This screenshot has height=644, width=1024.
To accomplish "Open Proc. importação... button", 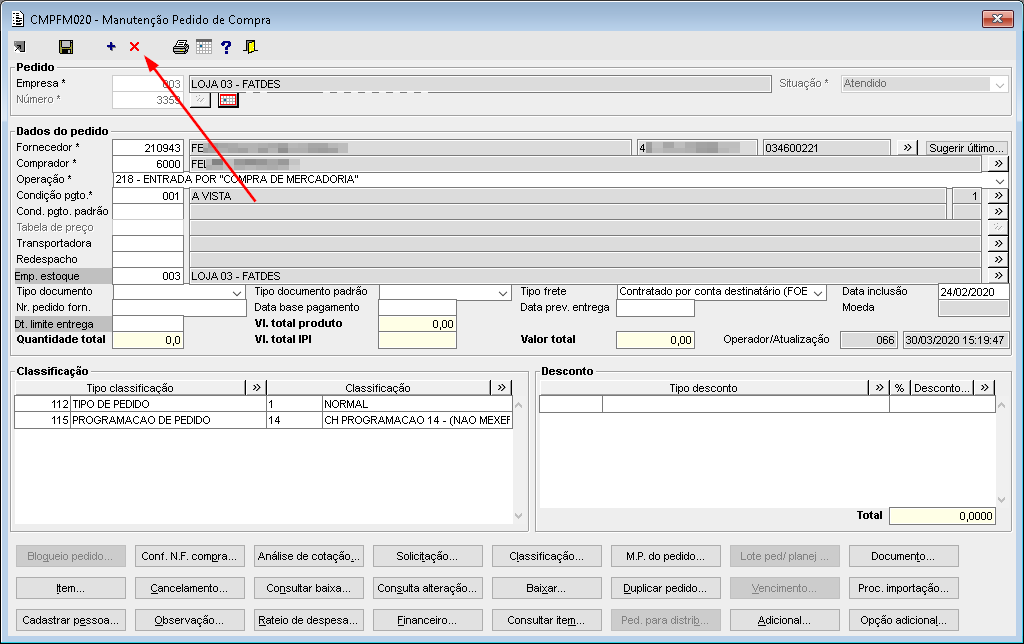I will (904, 588).
